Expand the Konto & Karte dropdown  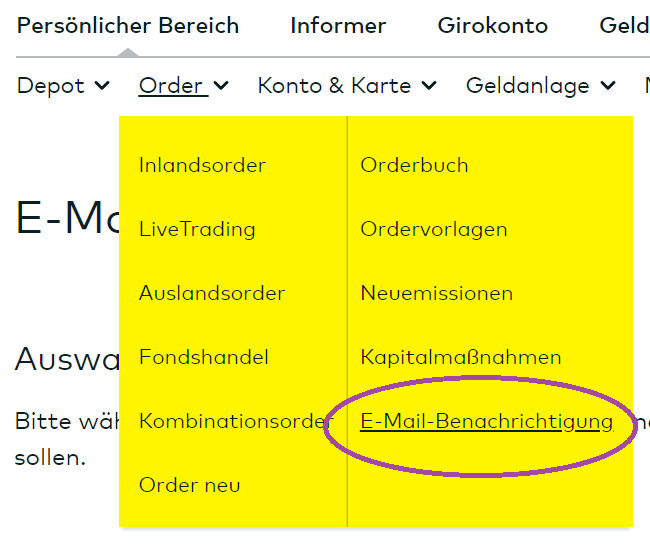tap(346, 86)
